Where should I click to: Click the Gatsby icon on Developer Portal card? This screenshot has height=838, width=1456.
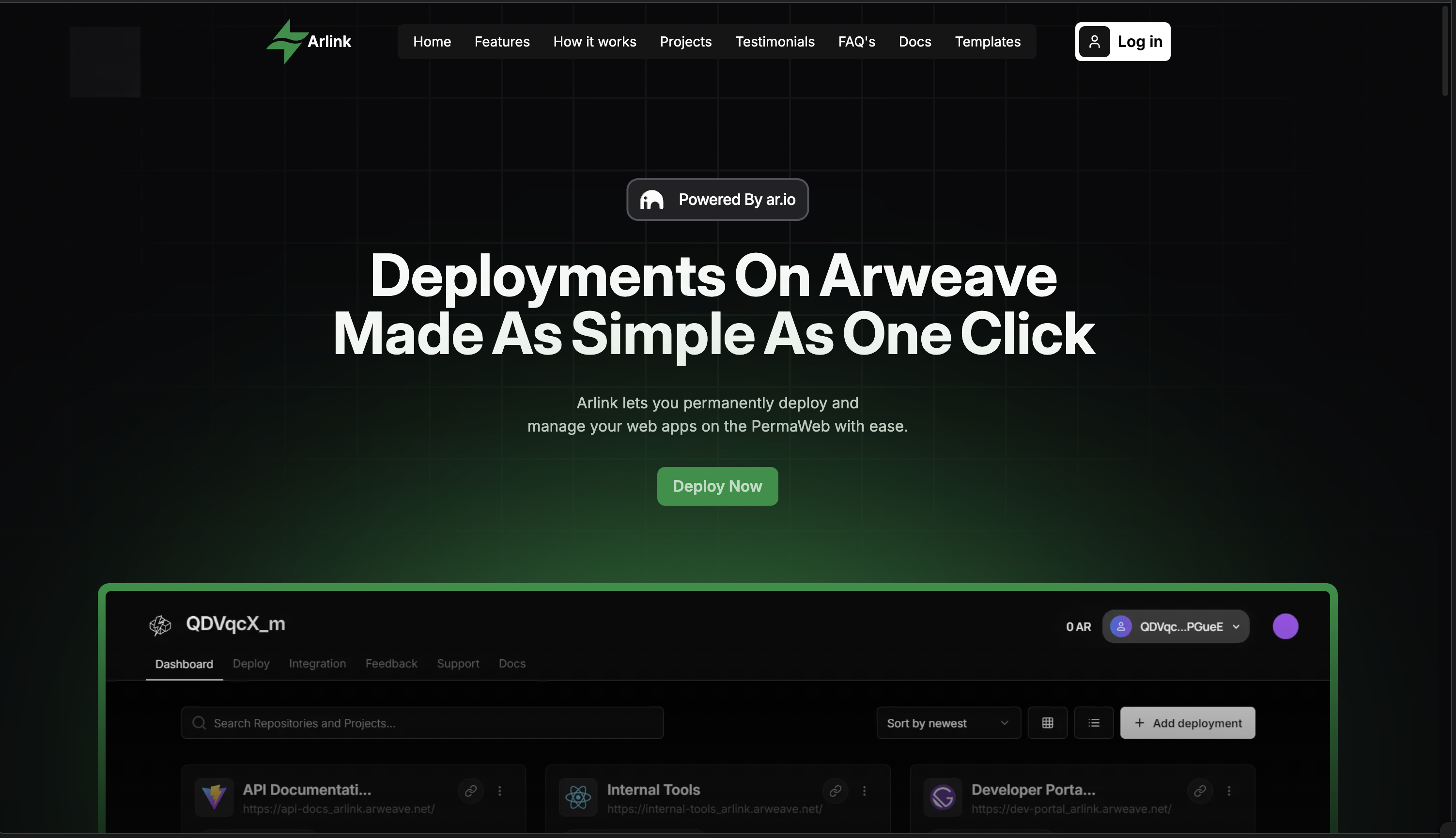click(942, 797)
